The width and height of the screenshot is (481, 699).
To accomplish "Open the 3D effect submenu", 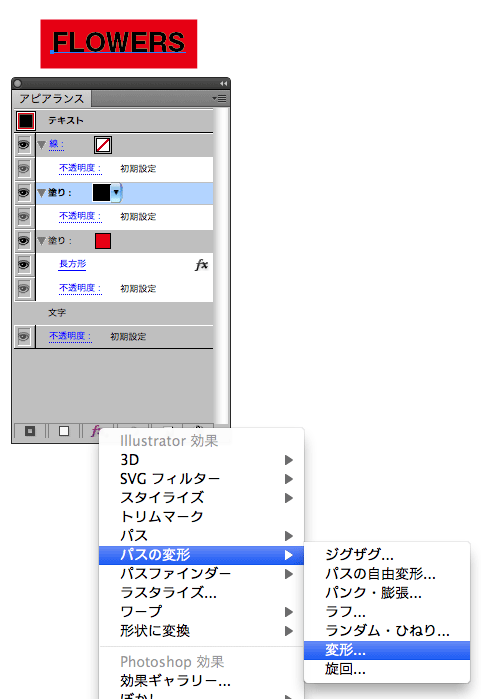I will click(201, 460).
